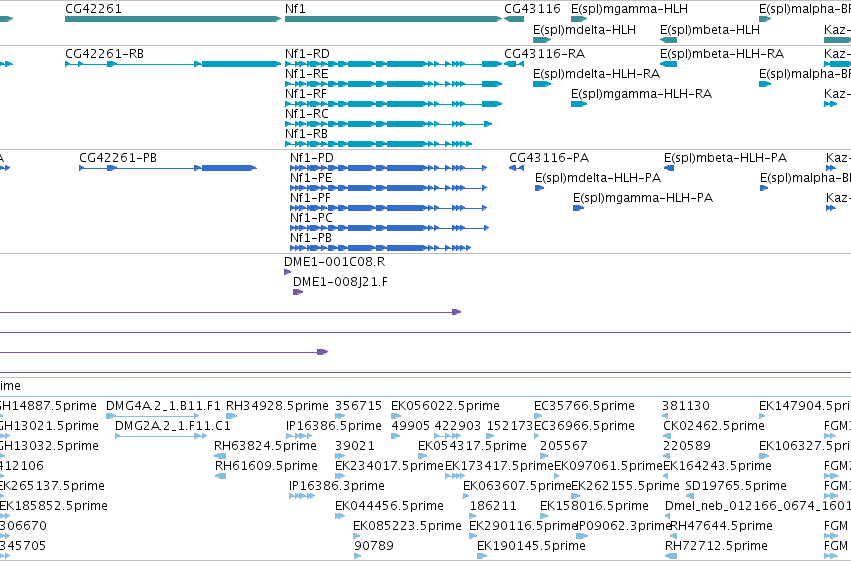Click the Nf1-RF transcript label
The image size is (851, 561).
[x=306, y=94]
